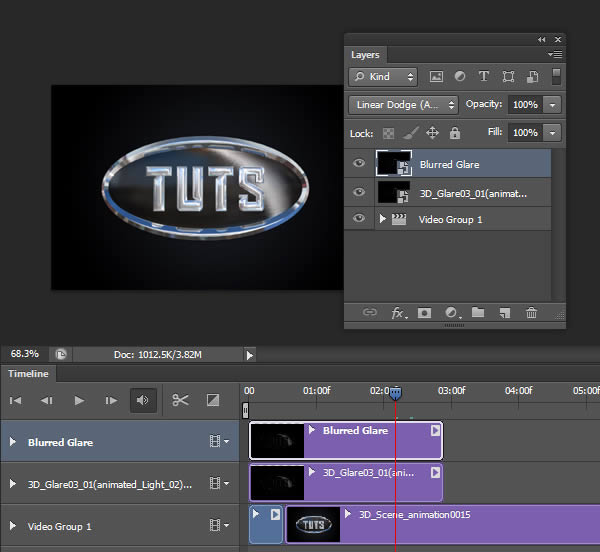
Task: Hide Video Group 1 layer visibility
Action: click(359, 218)
